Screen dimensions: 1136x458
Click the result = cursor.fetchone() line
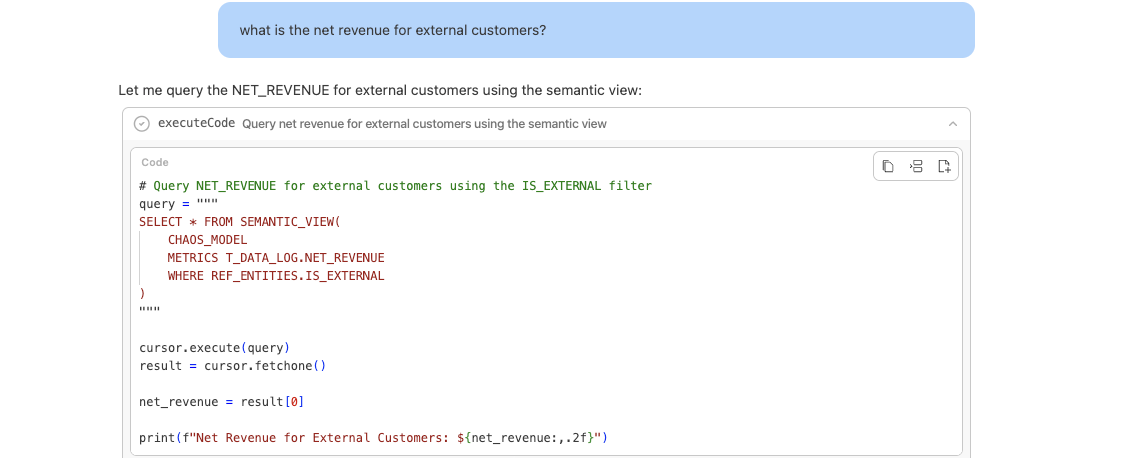pyautogui.click(x=233, y=366)
